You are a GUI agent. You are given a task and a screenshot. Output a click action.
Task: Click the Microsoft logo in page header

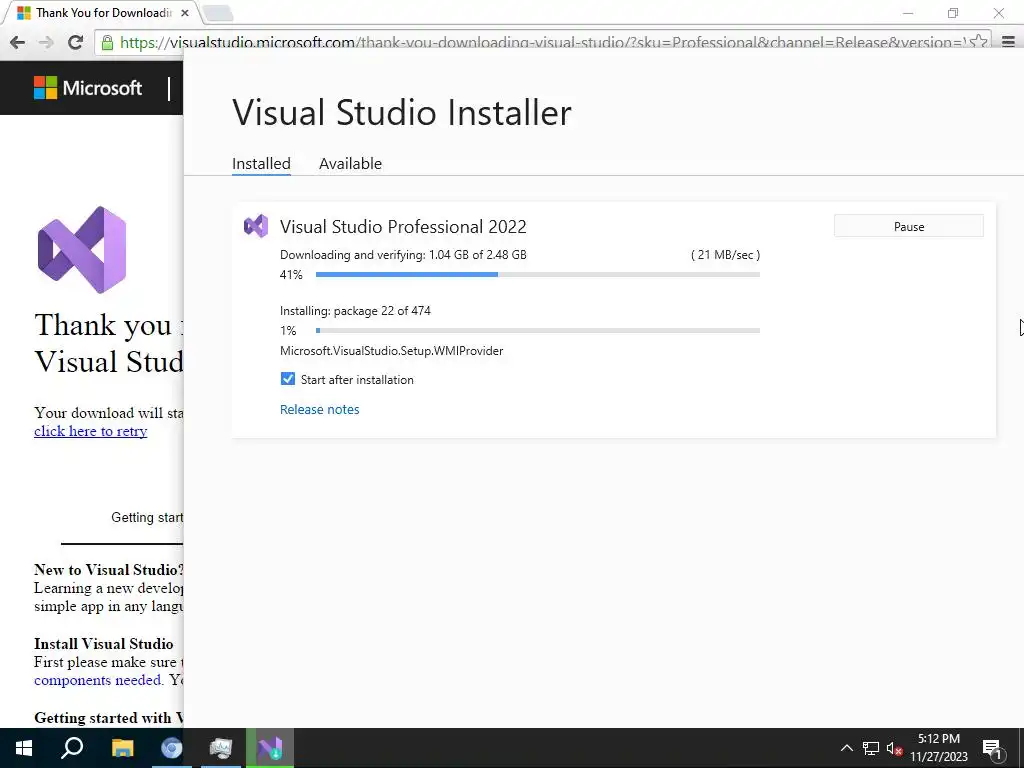point(88,88)
